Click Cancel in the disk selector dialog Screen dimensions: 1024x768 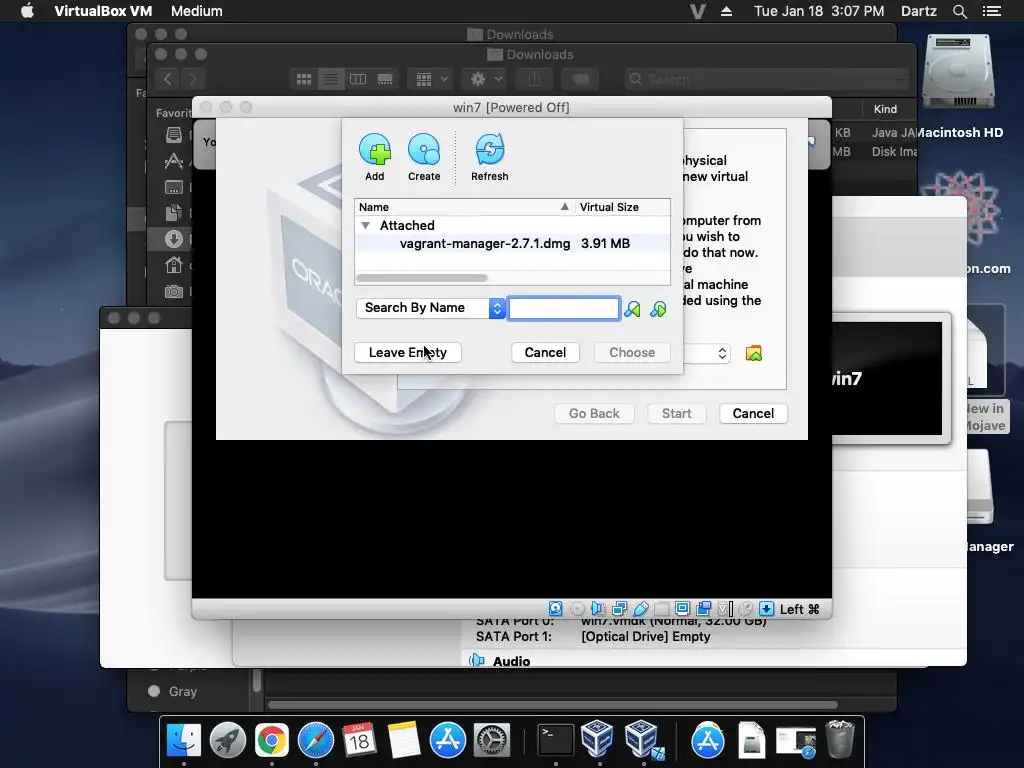(545, 353)
